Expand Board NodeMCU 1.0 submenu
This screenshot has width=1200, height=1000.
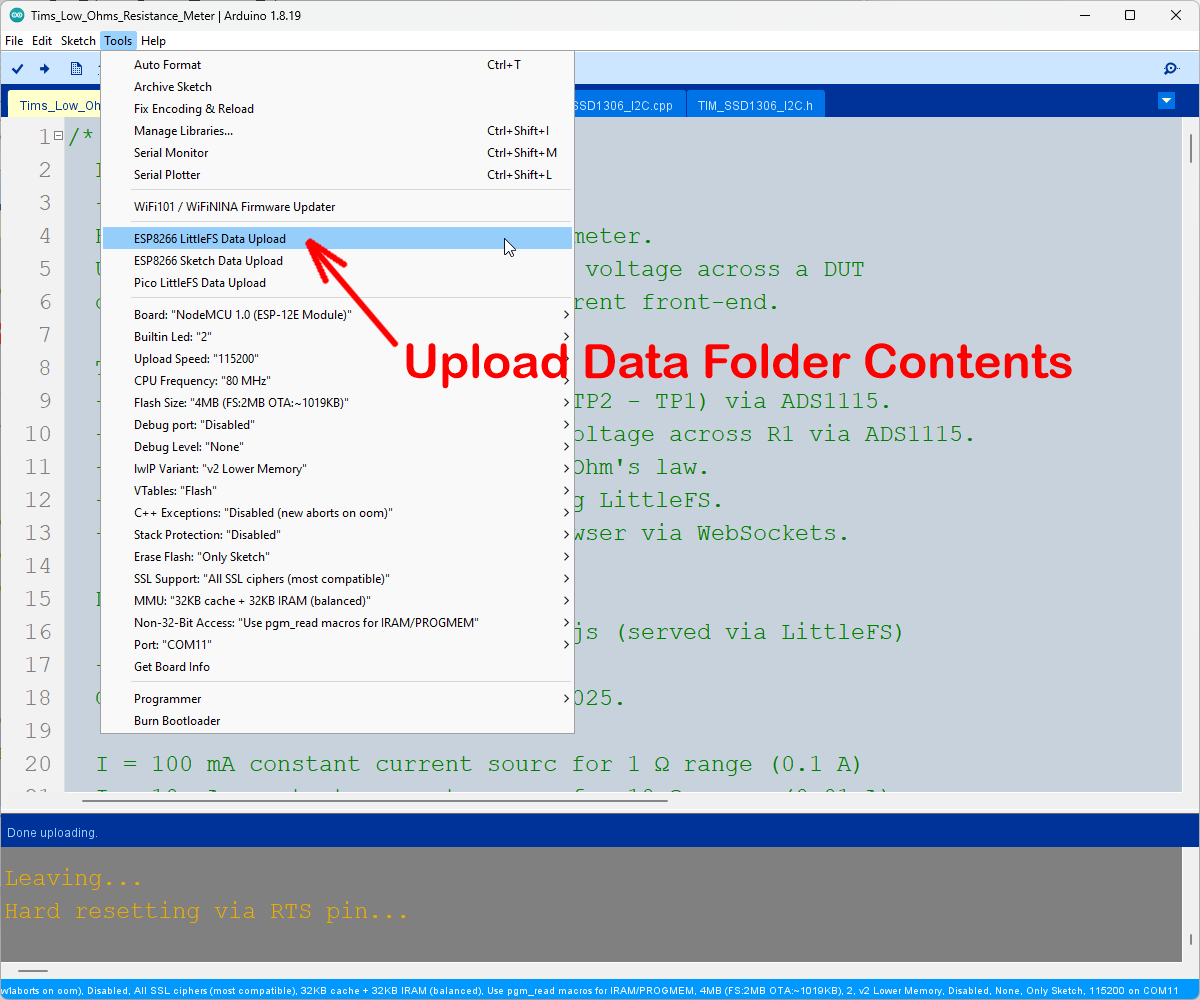pos(339,315)
